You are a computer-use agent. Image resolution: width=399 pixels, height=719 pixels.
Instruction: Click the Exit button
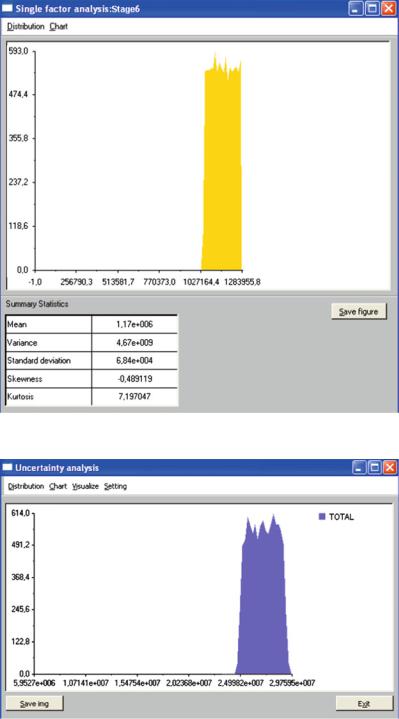point(364,703)
